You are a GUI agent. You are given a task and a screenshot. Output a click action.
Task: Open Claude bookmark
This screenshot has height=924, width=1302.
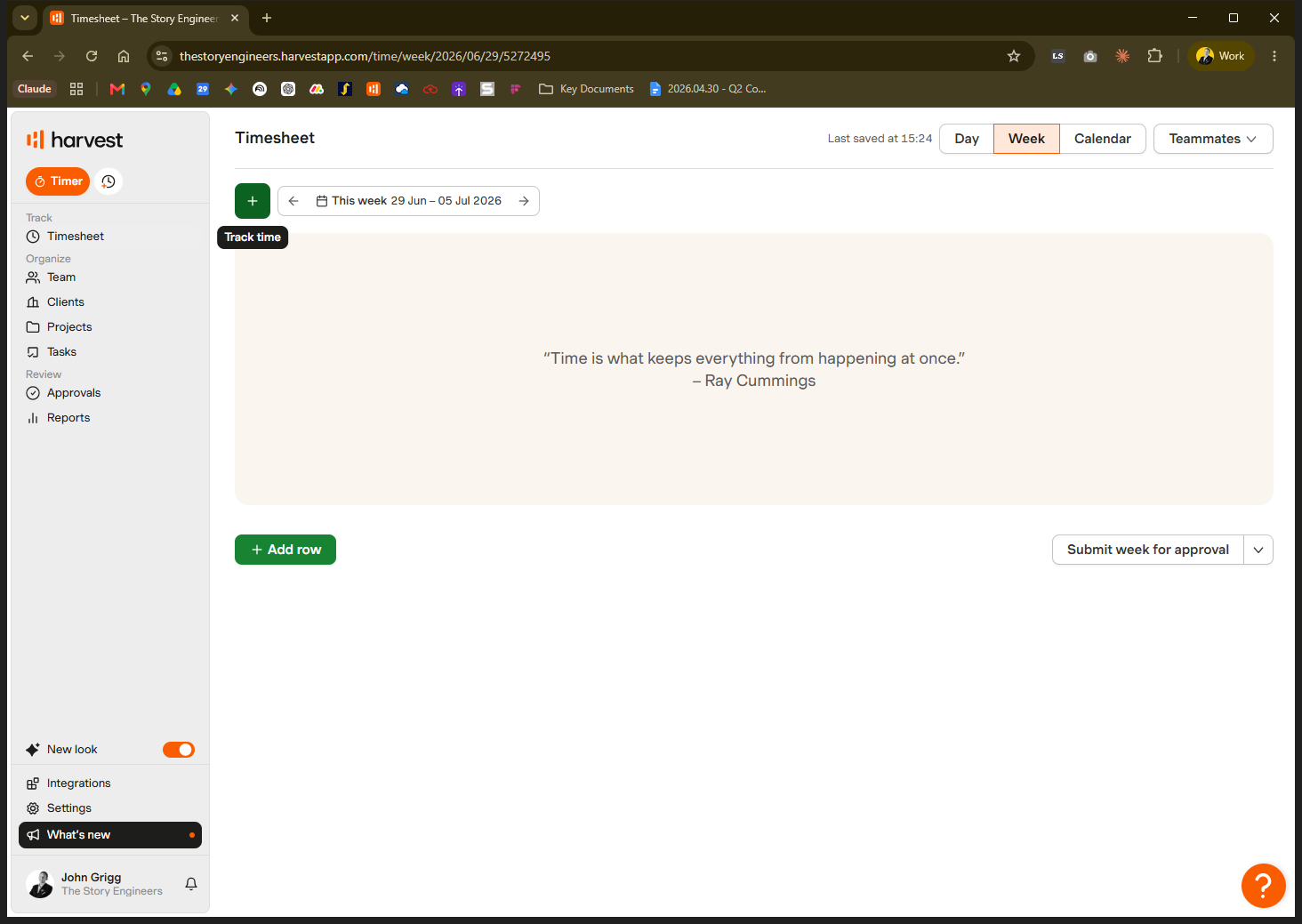coord(35,89)
